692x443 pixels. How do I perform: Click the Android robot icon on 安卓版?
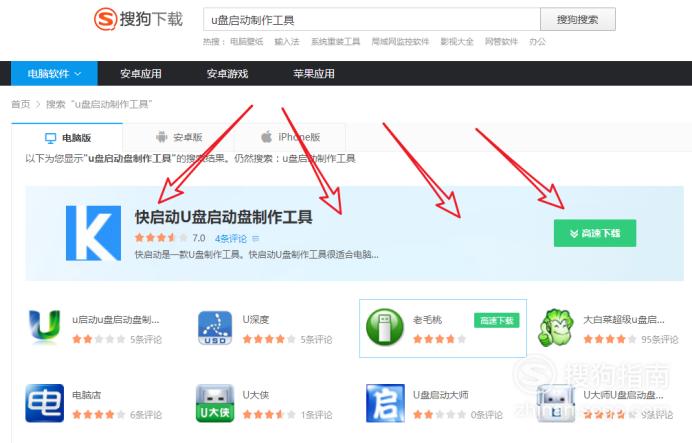[x=162, y=137]
